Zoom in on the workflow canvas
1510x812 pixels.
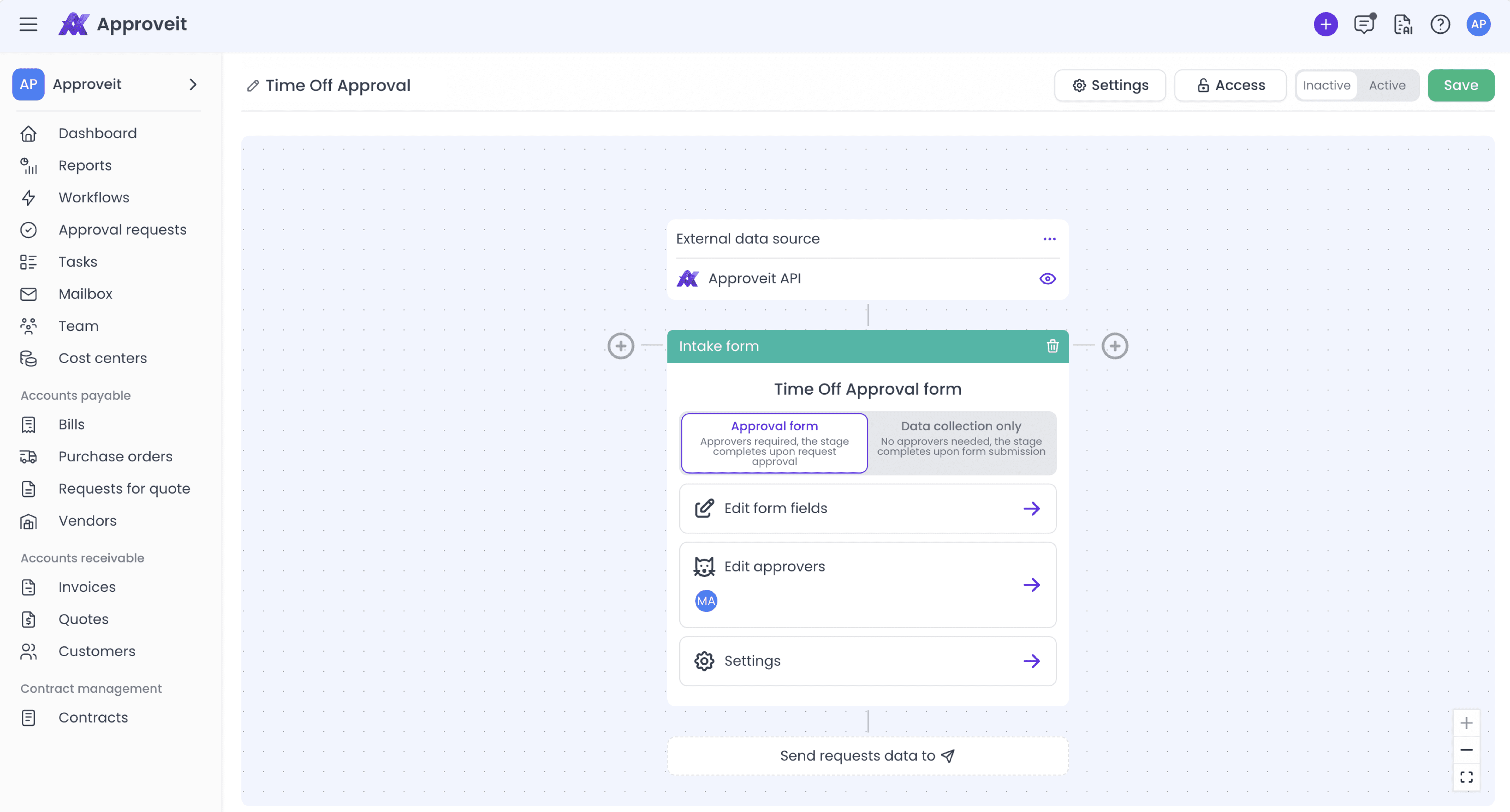tap(1466, 723)
